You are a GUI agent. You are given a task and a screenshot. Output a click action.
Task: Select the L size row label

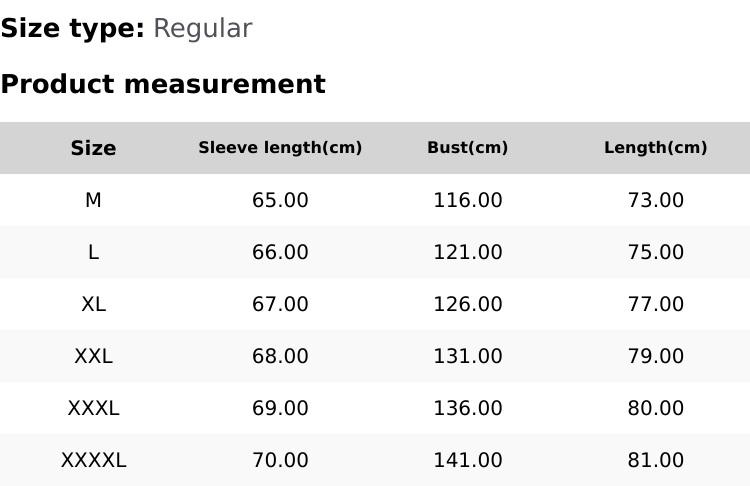click(x=93, y=252)
